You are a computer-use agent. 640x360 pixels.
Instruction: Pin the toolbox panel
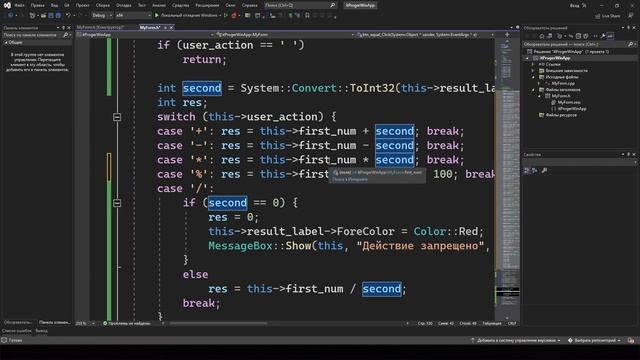[x=63, y=28]
